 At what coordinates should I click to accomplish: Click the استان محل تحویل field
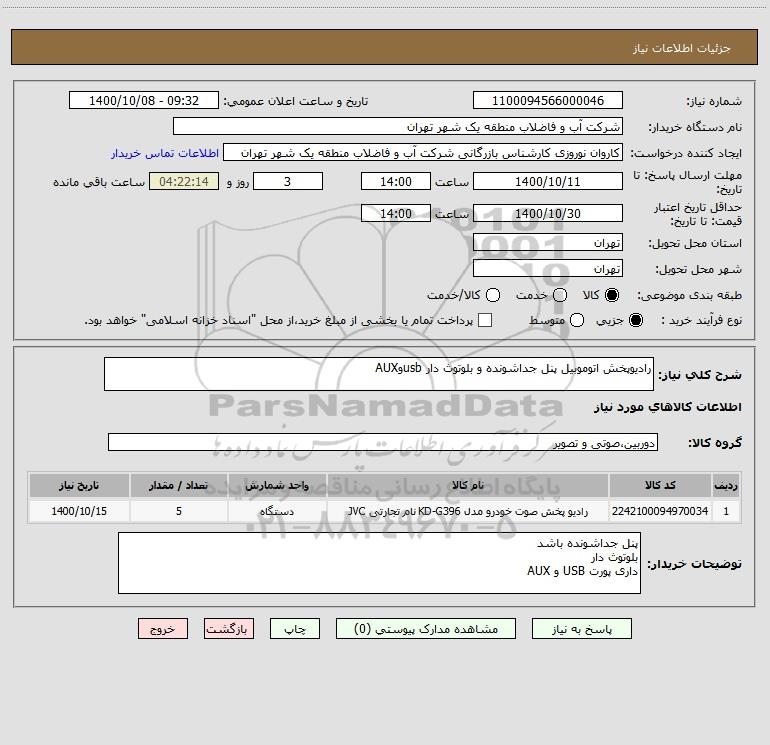(x=548, y=242)
